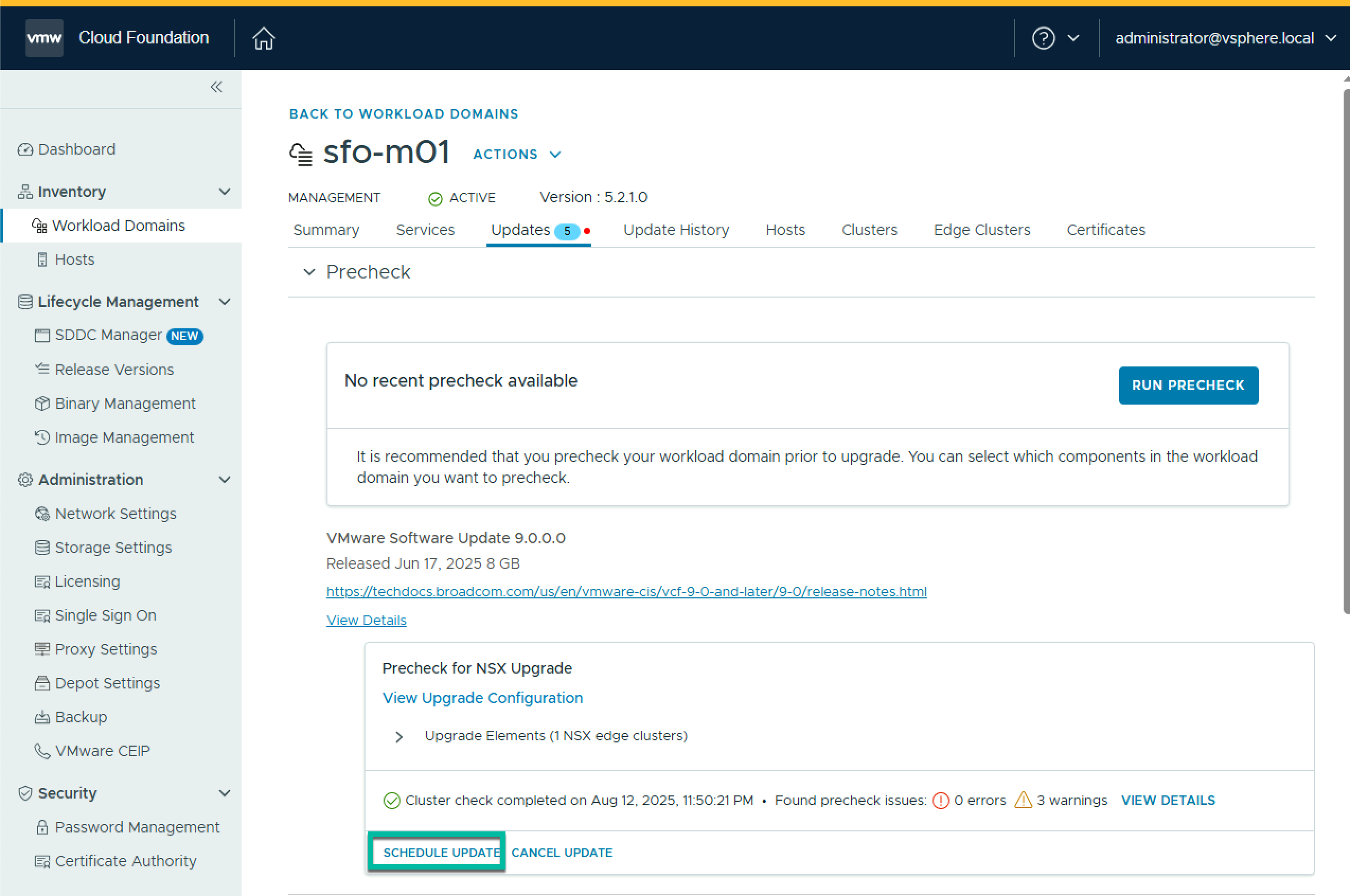1350x896 pixels.
Task: Click the vmw logo
Action: [44, 38]
